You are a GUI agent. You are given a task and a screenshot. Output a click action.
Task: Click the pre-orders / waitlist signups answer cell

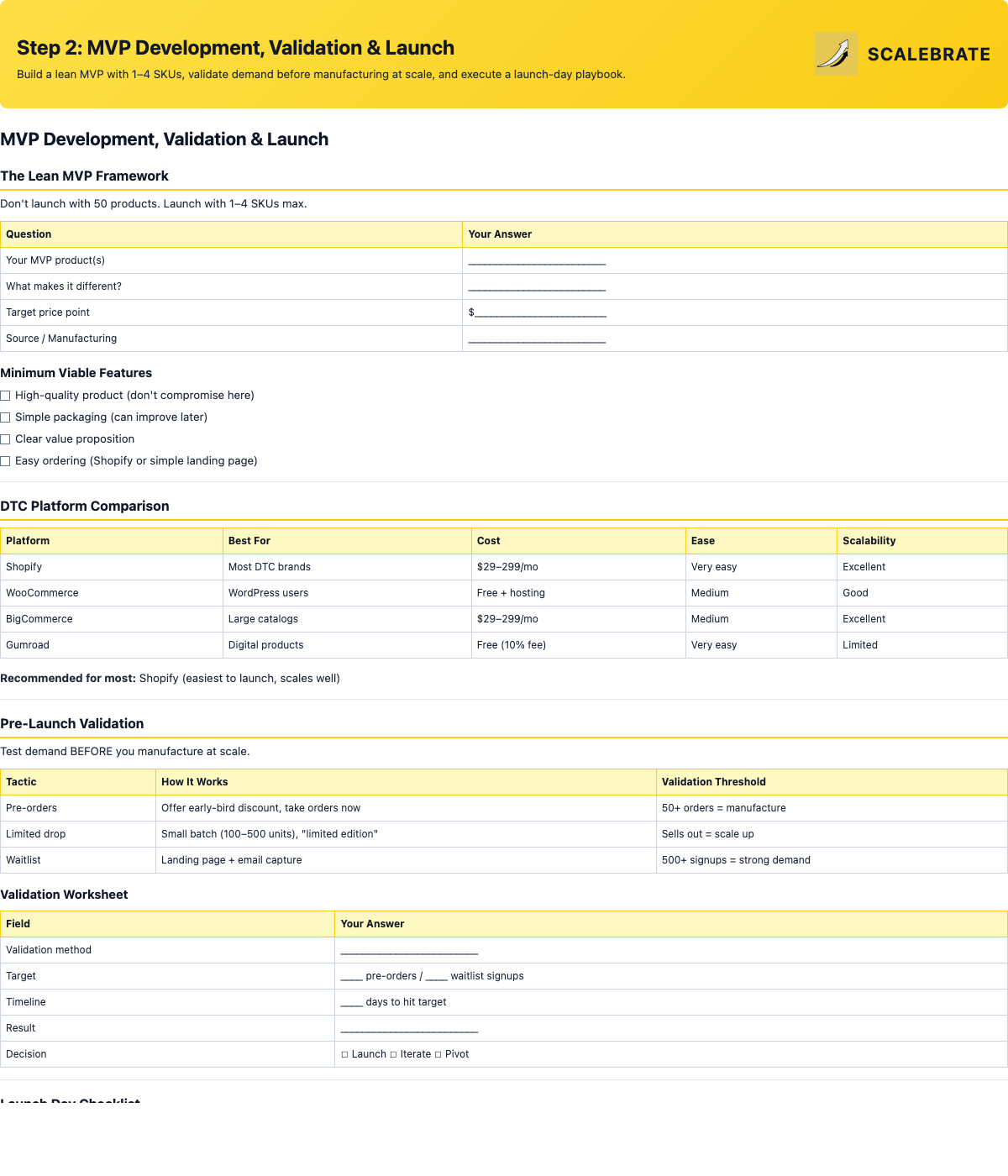pyautogui.click(x=670, y=976)
